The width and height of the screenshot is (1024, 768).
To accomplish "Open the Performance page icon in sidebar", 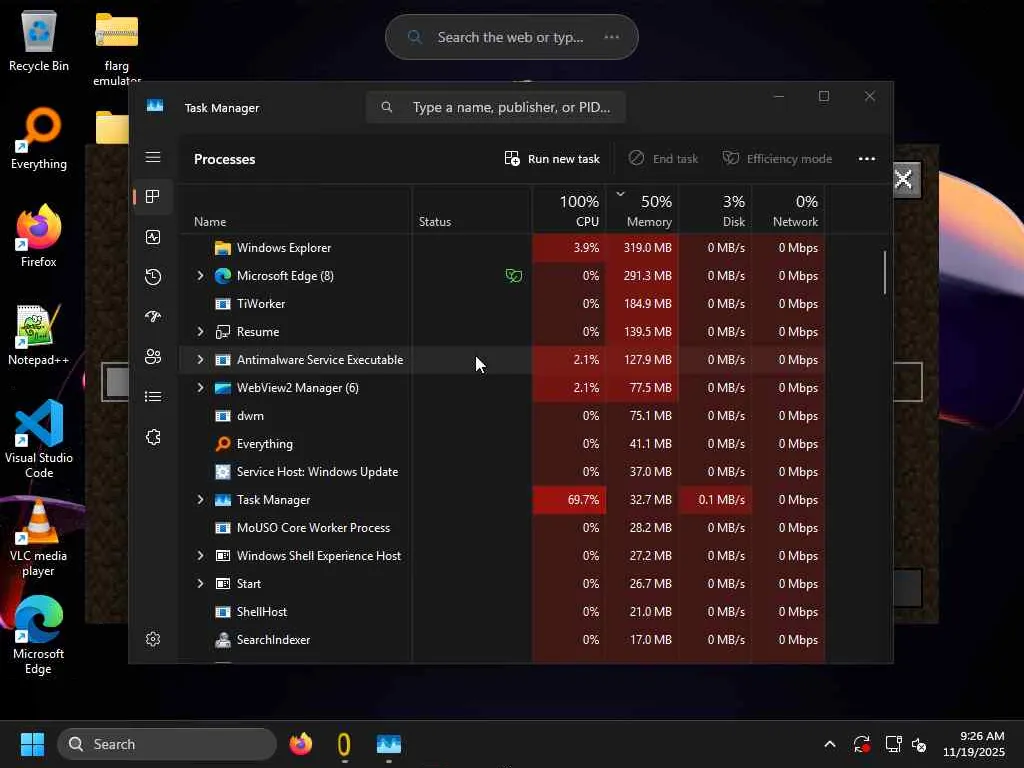I will point(153,237).
